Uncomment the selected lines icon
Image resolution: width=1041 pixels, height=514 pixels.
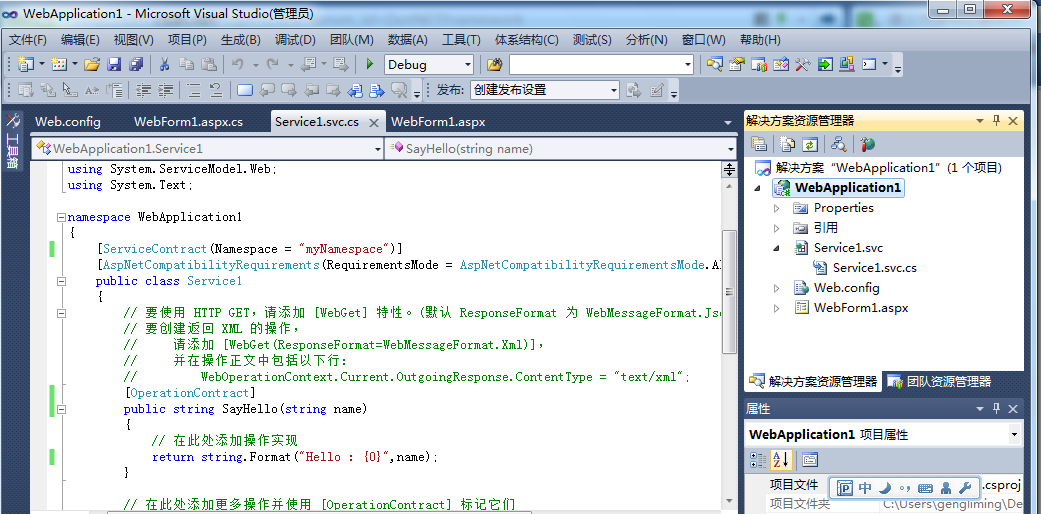(215, 90)
